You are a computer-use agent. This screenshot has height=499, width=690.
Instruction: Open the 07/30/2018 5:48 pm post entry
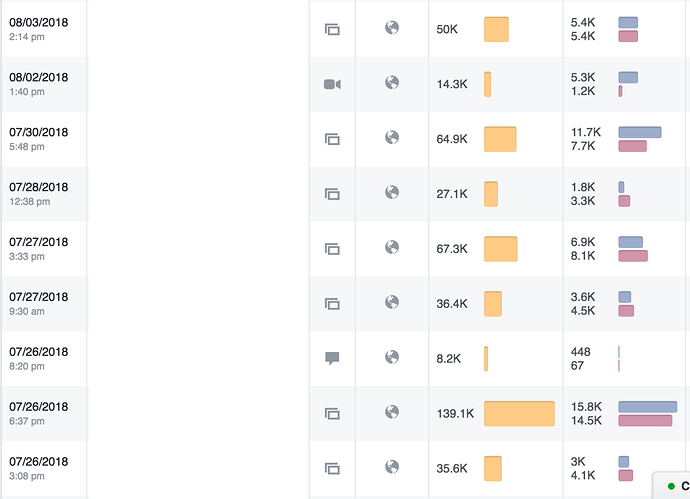pyautogui.click(x=38, y=139)
